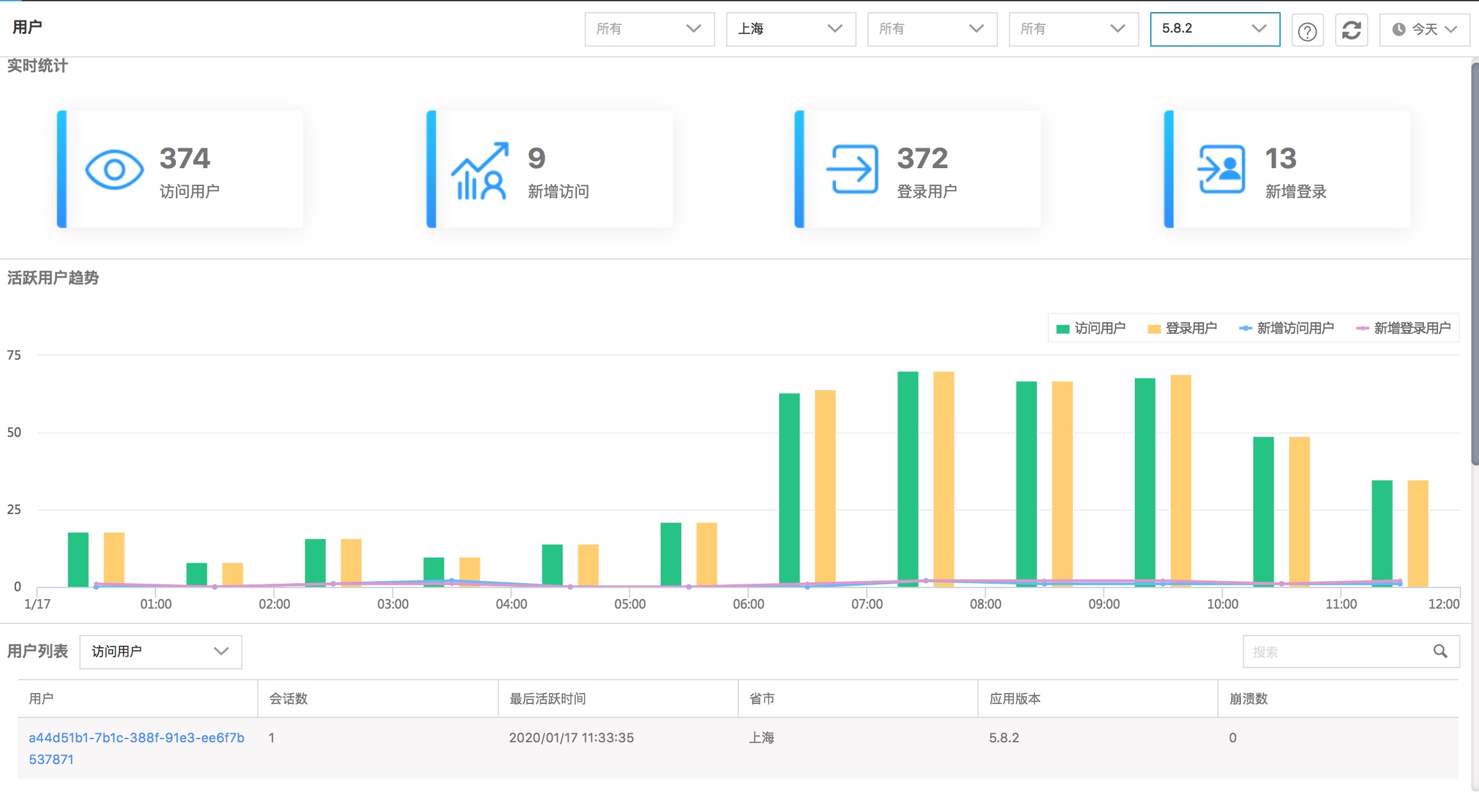Viewport: 1479px width, 812px height.
Task: Click the 上海 cell in the user row
Action: (x=761, y=738)
